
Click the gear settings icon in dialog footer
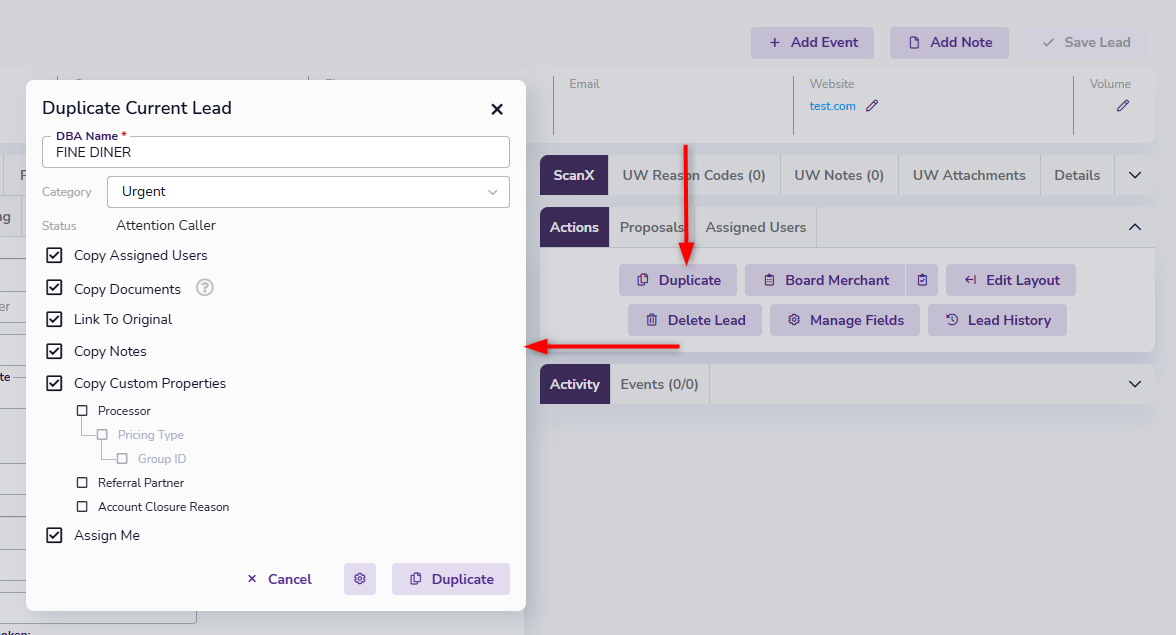point(360,579)
